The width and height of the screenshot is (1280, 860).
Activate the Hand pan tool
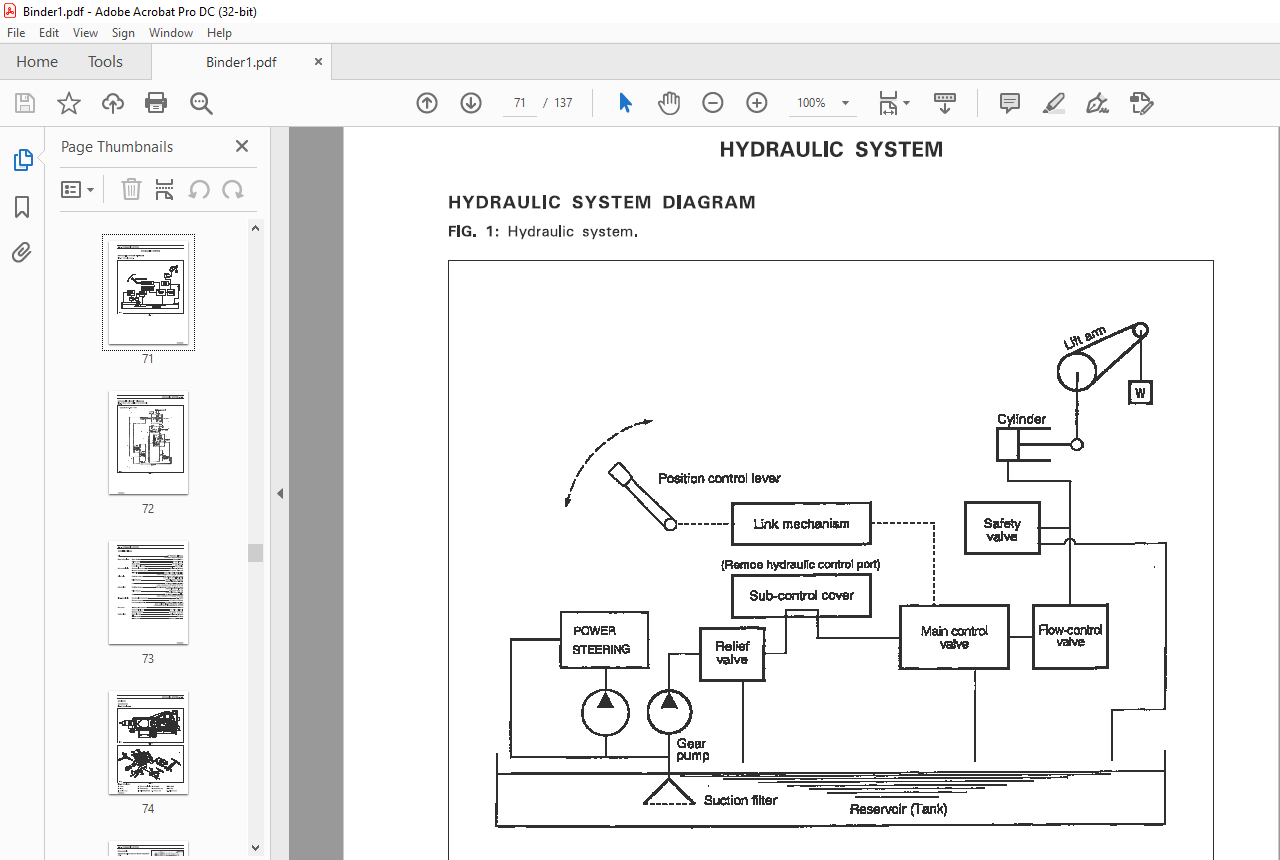pyautogui.click(x=669, y=103)
